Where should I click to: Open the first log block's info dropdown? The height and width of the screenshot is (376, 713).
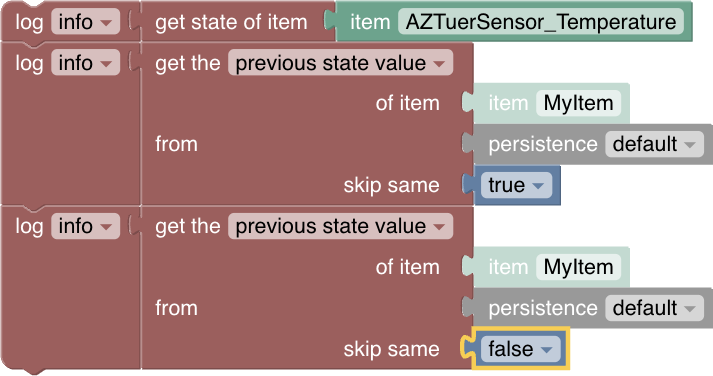85,22
